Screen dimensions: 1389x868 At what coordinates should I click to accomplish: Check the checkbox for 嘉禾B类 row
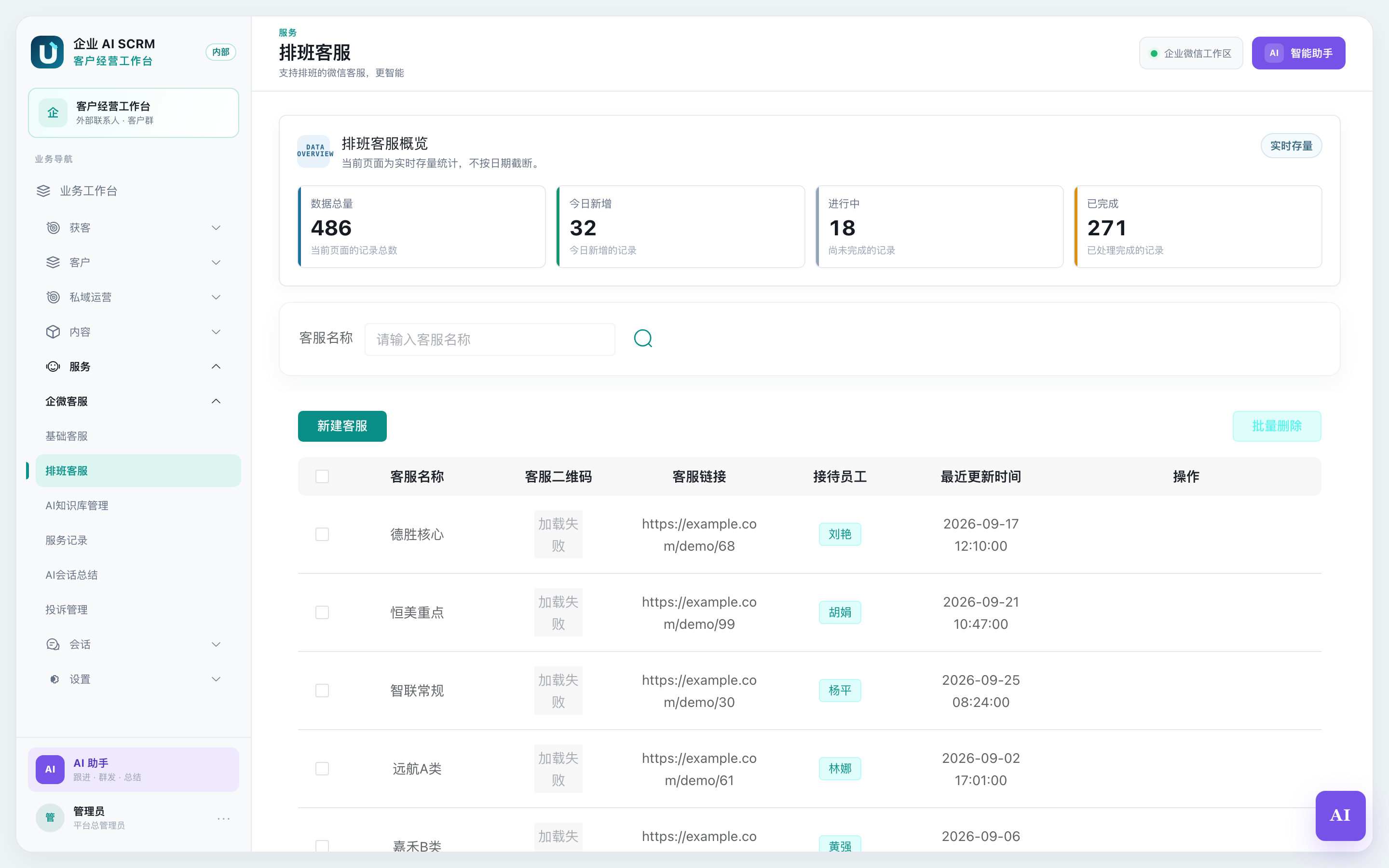(322, 846)
